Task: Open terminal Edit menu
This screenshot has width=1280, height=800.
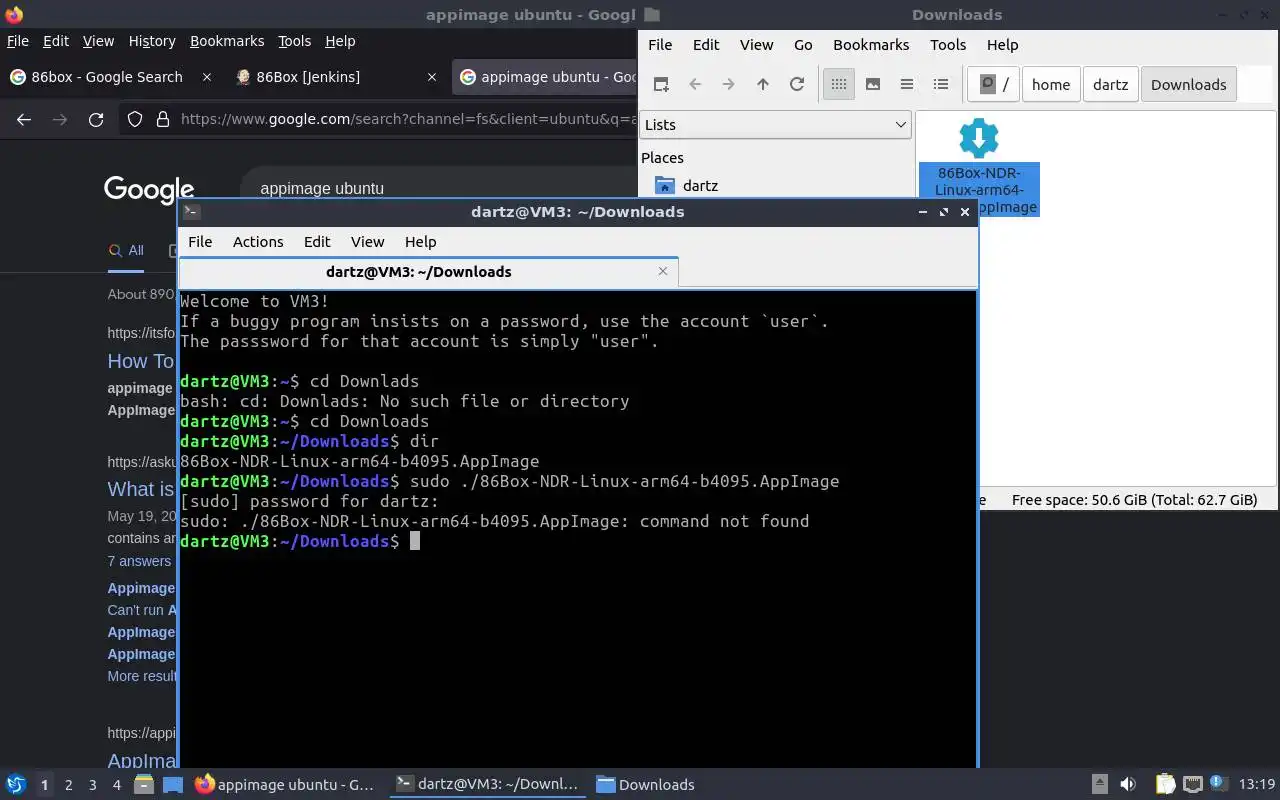Action: pyautogui.click(x=317, y=242)
